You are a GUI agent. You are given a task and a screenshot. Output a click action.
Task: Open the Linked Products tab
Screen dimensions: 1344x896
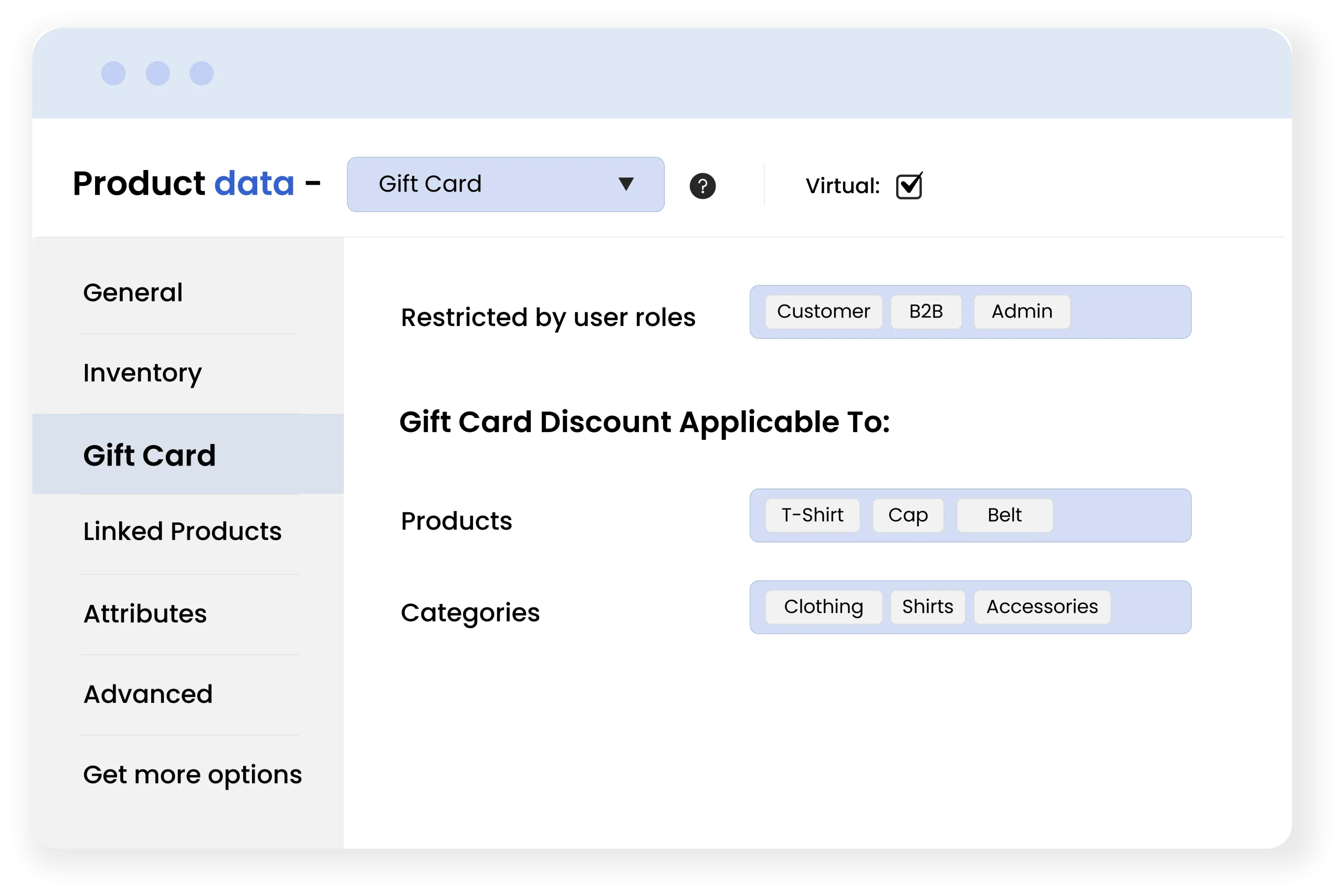[x=182, y=531]
